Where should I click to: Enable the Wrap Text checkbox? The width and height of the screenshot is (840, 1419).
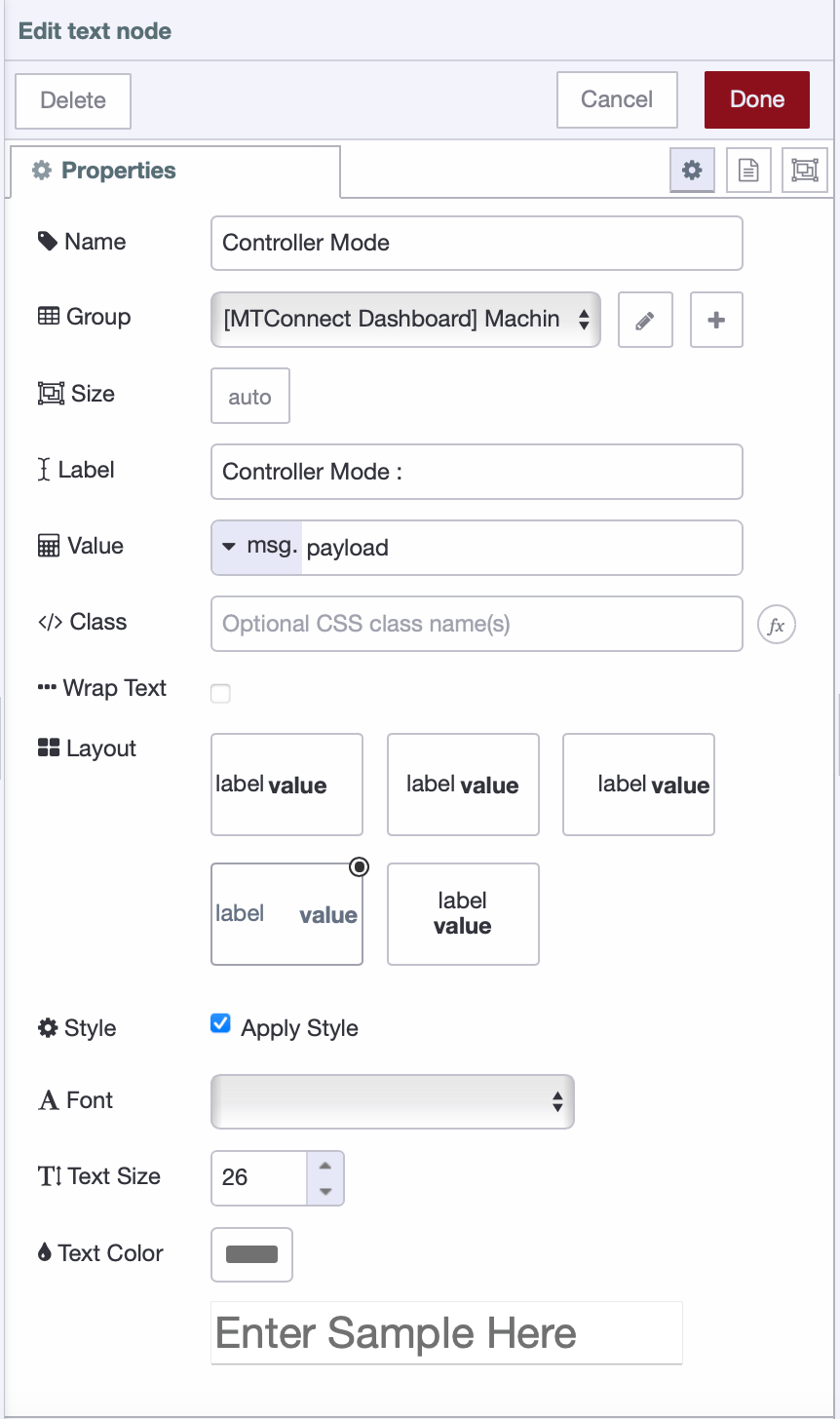tap(220, 693)
